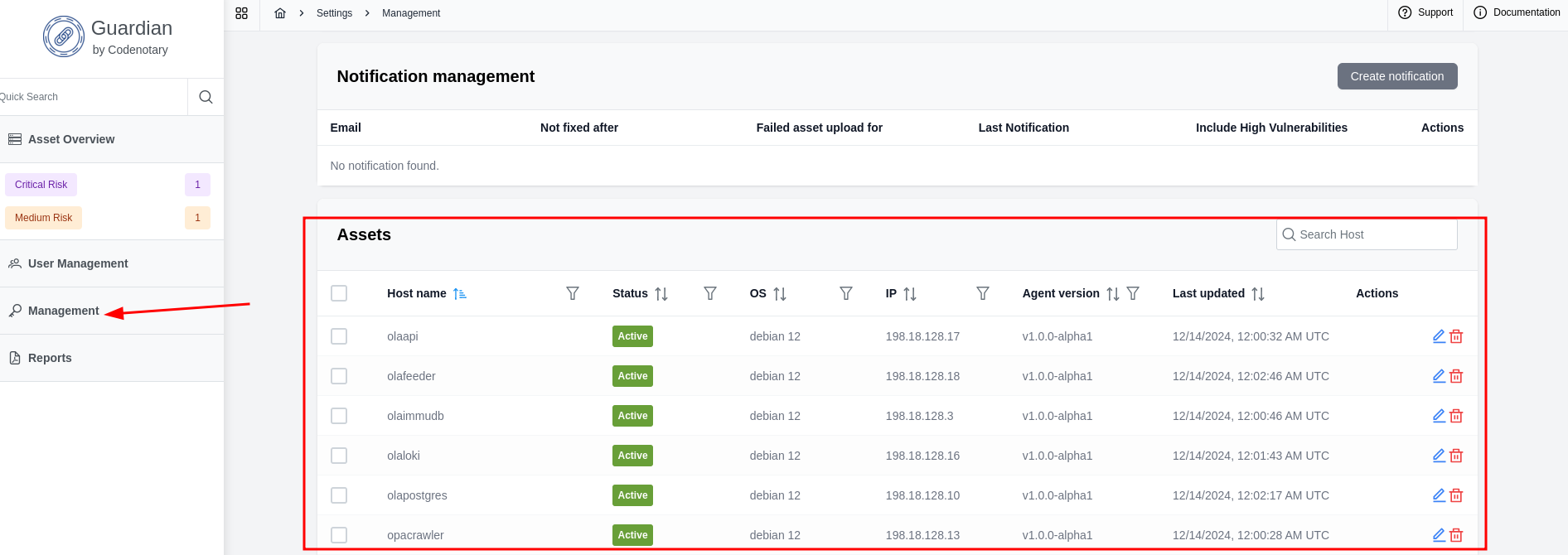The height and width of the screenshot is (555, 1568).
Task: Open the Status filter funnel
Action: click(710, 293)
